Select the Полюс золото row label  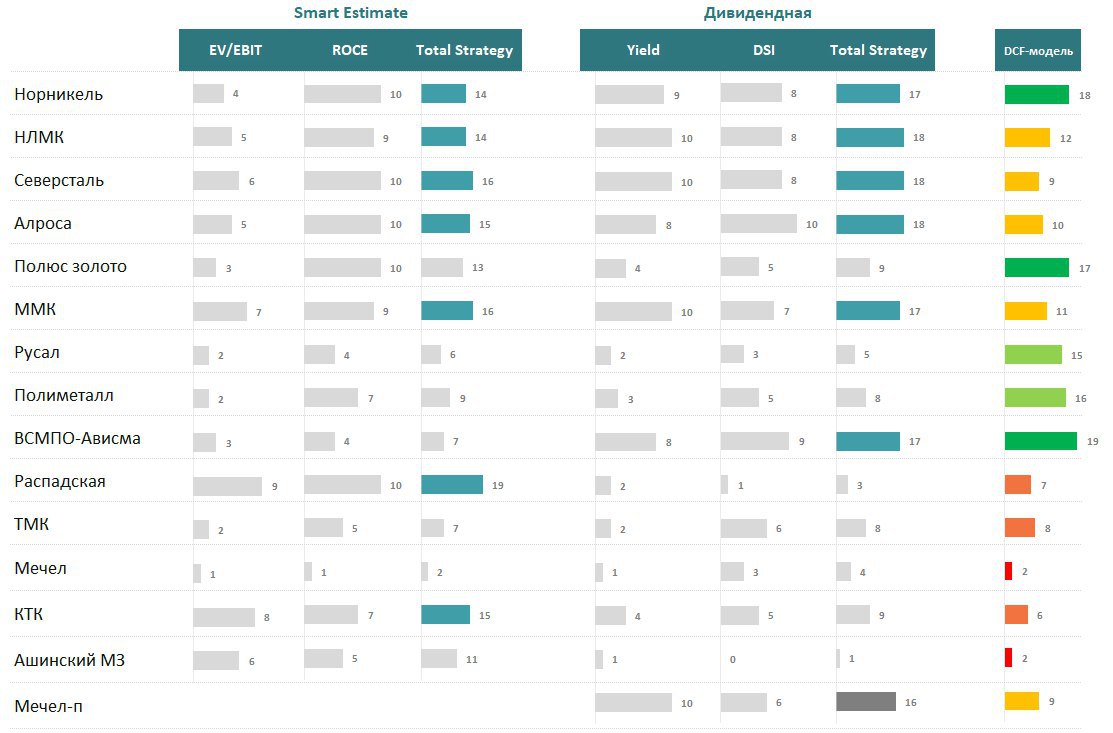click(x=70, y=266)
